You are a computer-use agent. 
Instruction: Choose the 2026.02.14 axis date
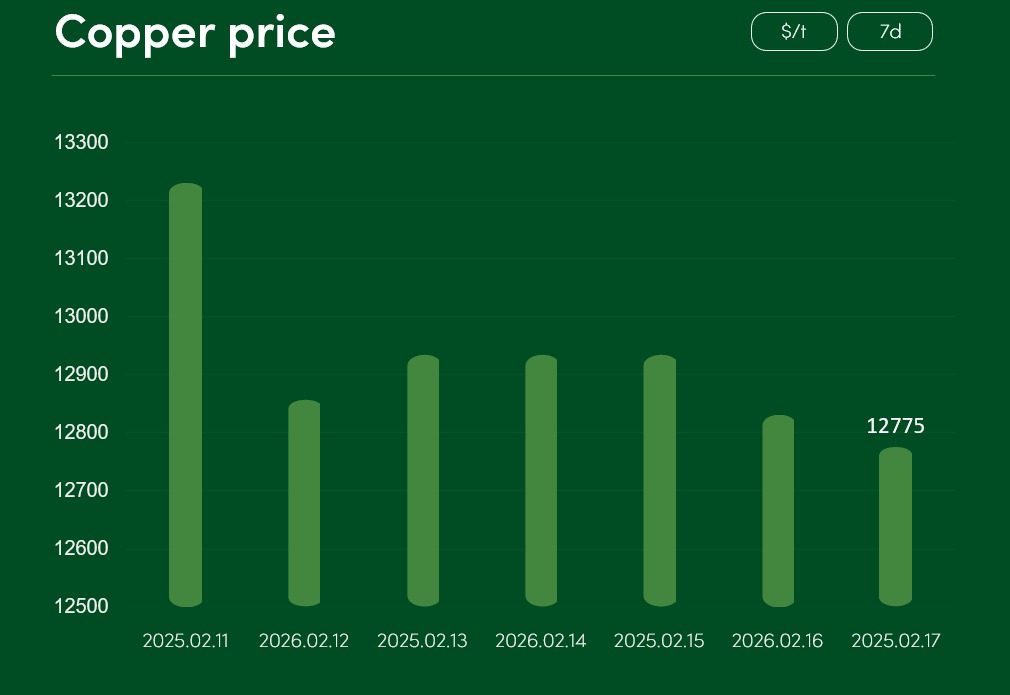tap(541, 641)
